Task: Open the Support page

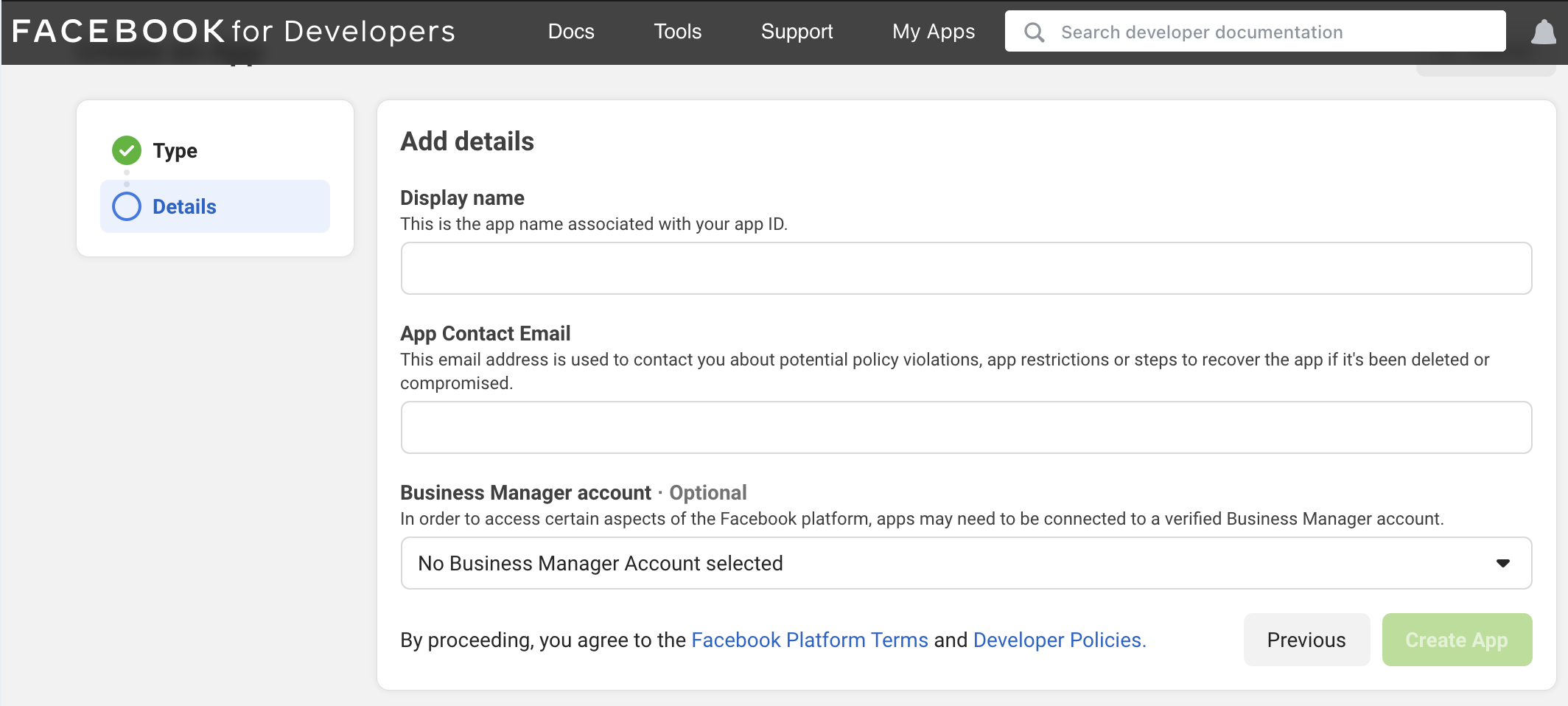Action: pos(797,31)
